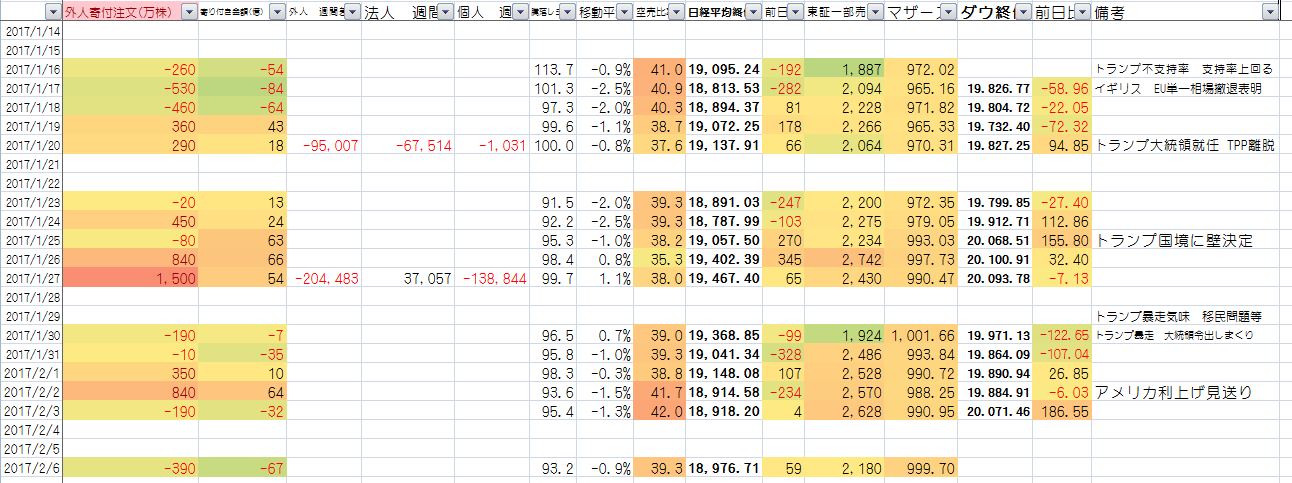The image size is (1292, 483).
Task: Open filter dropdown for 移動平 column
Action: (623, 12)
